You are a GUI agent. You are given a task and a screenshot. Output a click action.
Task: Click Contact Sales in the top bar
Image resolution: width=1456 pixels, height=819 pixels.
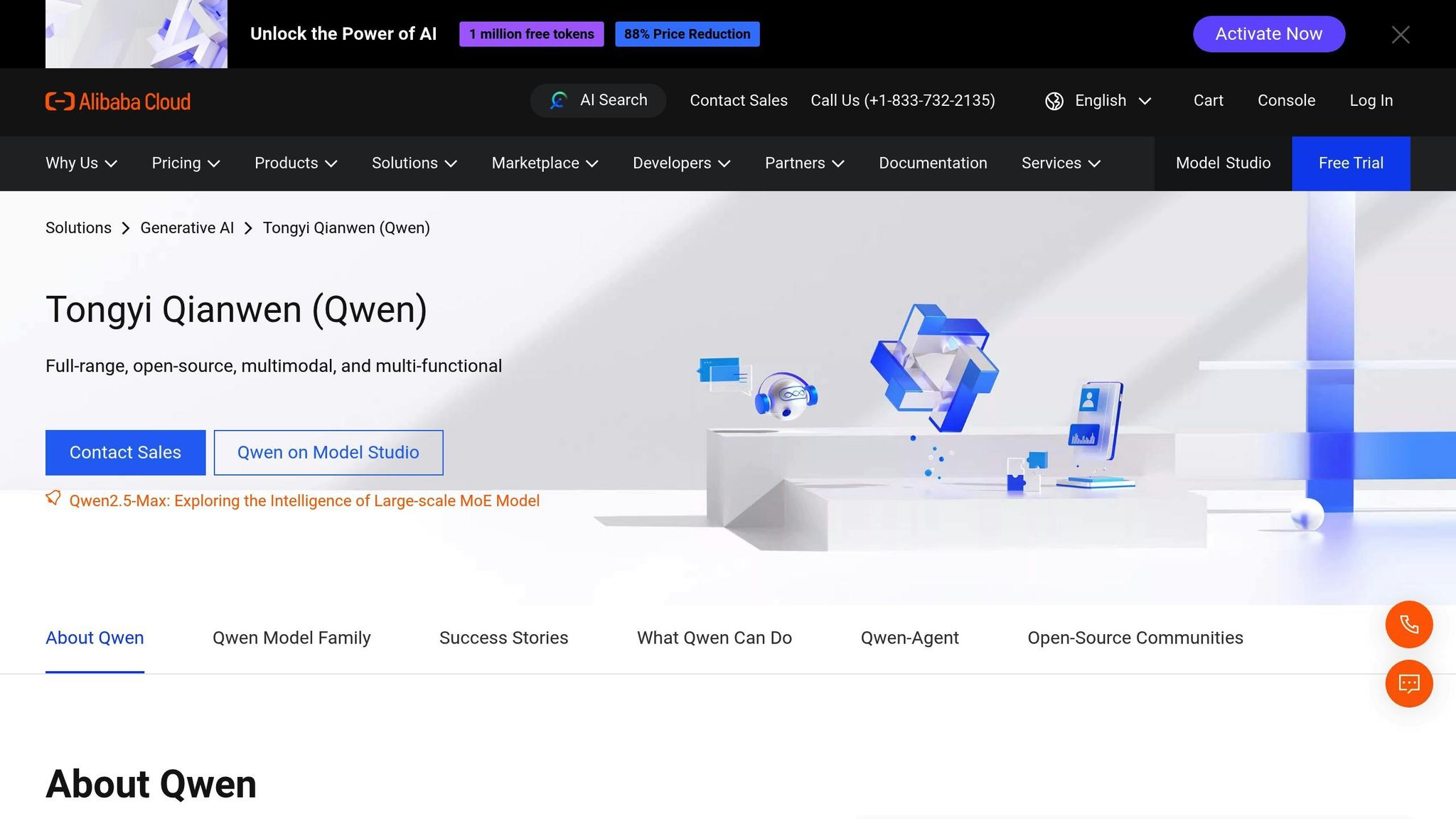click(739, 101)
